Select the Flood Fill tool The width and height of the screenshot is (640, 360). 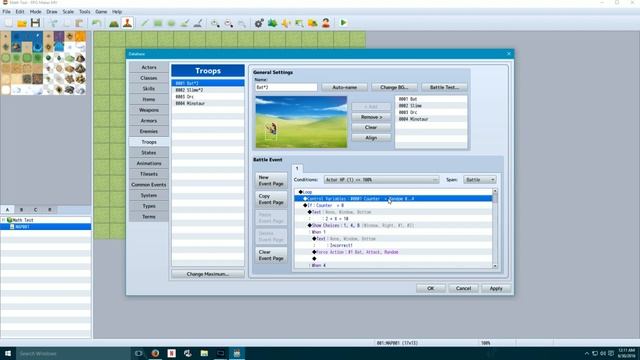click(184, 23)
